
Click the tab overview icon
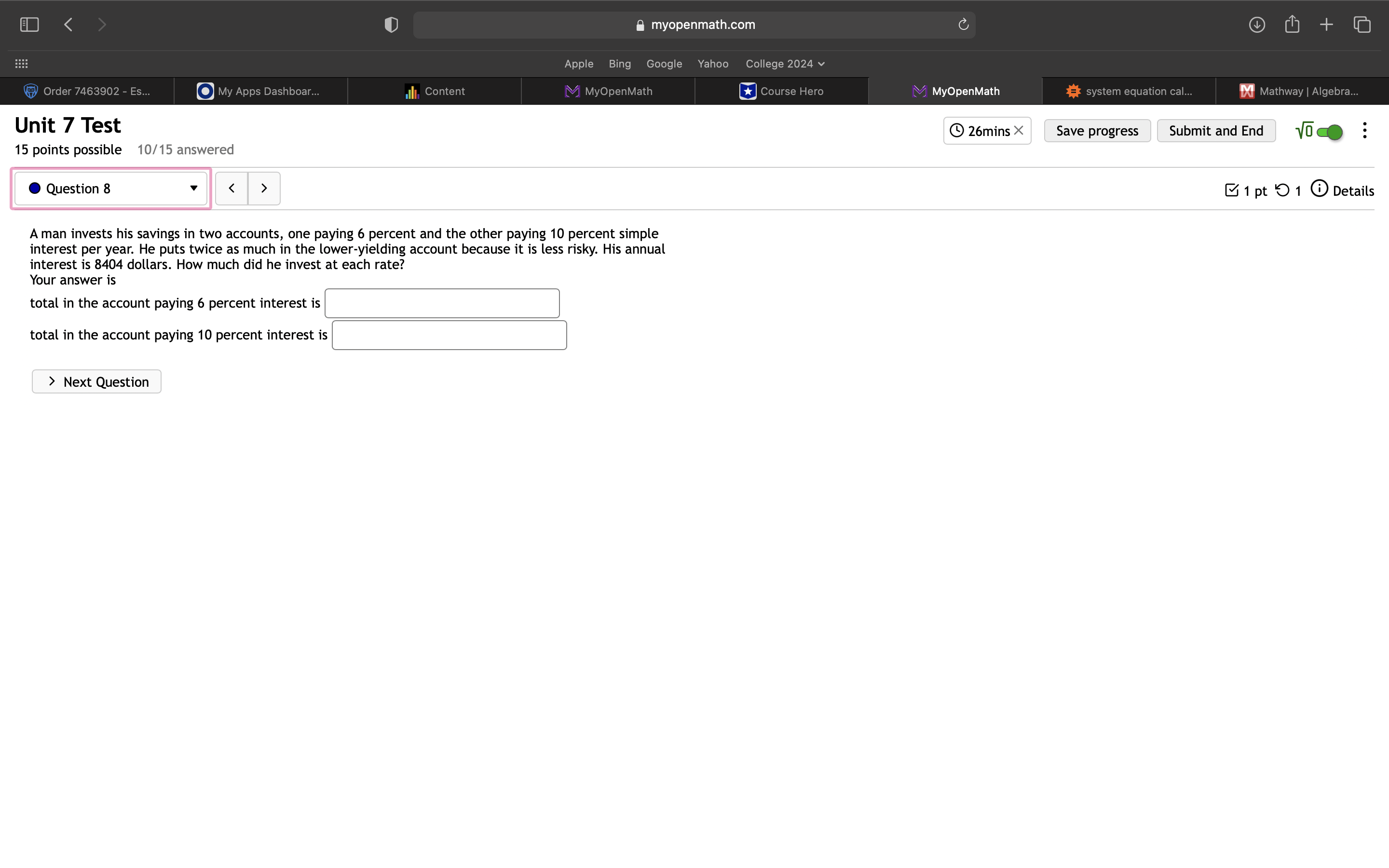point(1362,24)
